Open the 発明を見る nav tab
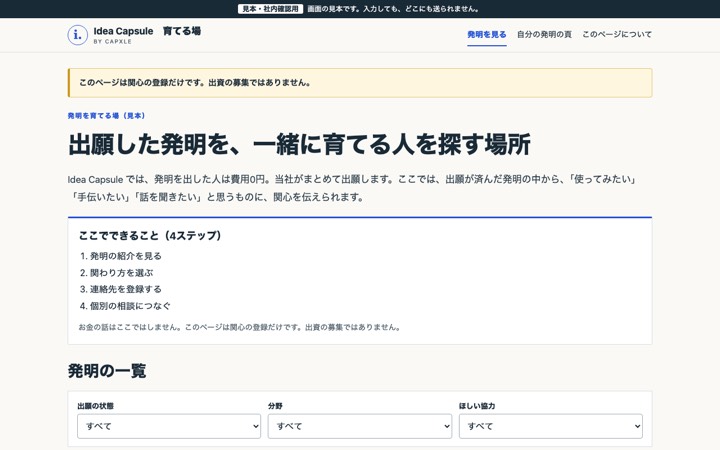The height and width of the screenshot is (450, 720). [487, 34]
